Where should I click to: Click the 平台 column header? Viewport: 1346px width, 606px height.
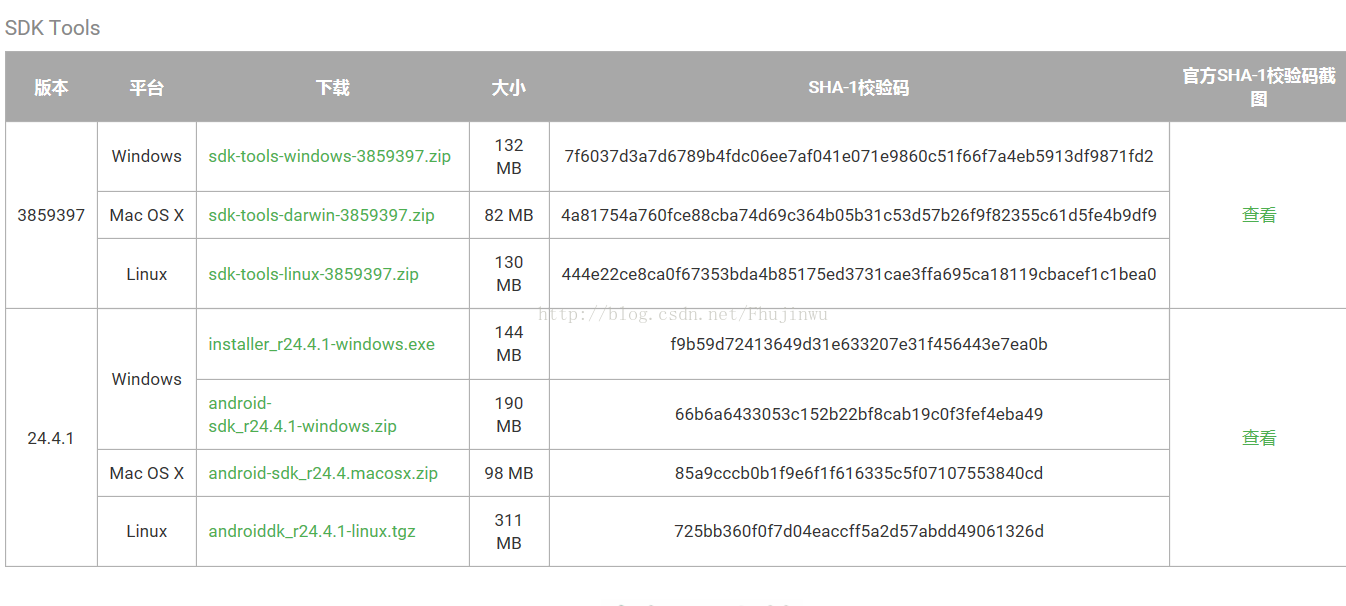pyautogui.click(x=146, y=87)
